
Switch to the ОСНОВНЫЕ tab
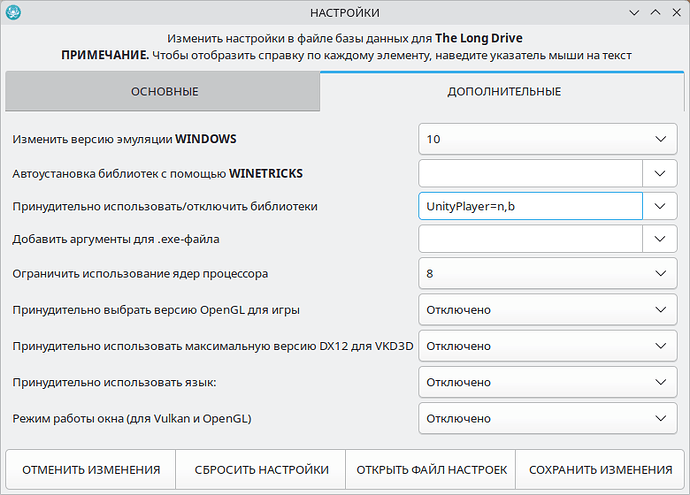point(164,92)
